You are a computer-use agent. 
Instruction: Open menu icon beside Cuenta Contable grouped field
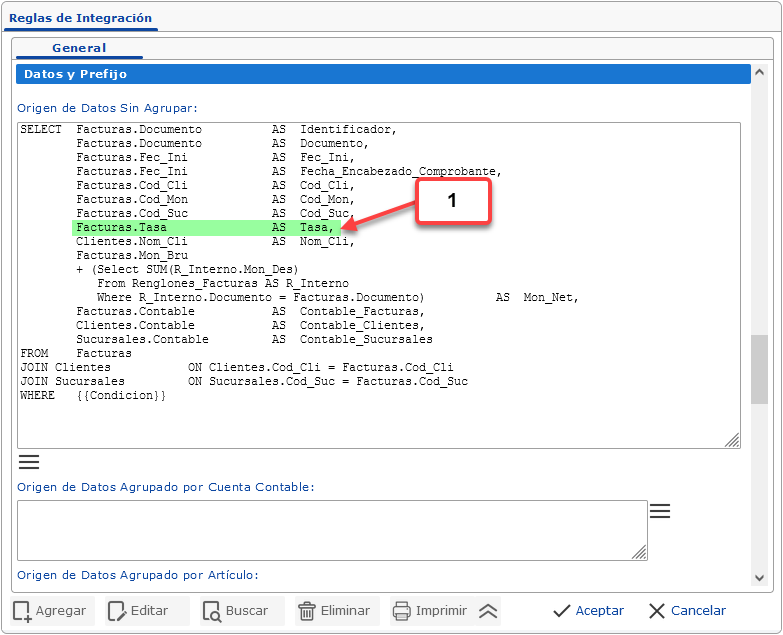659,511
